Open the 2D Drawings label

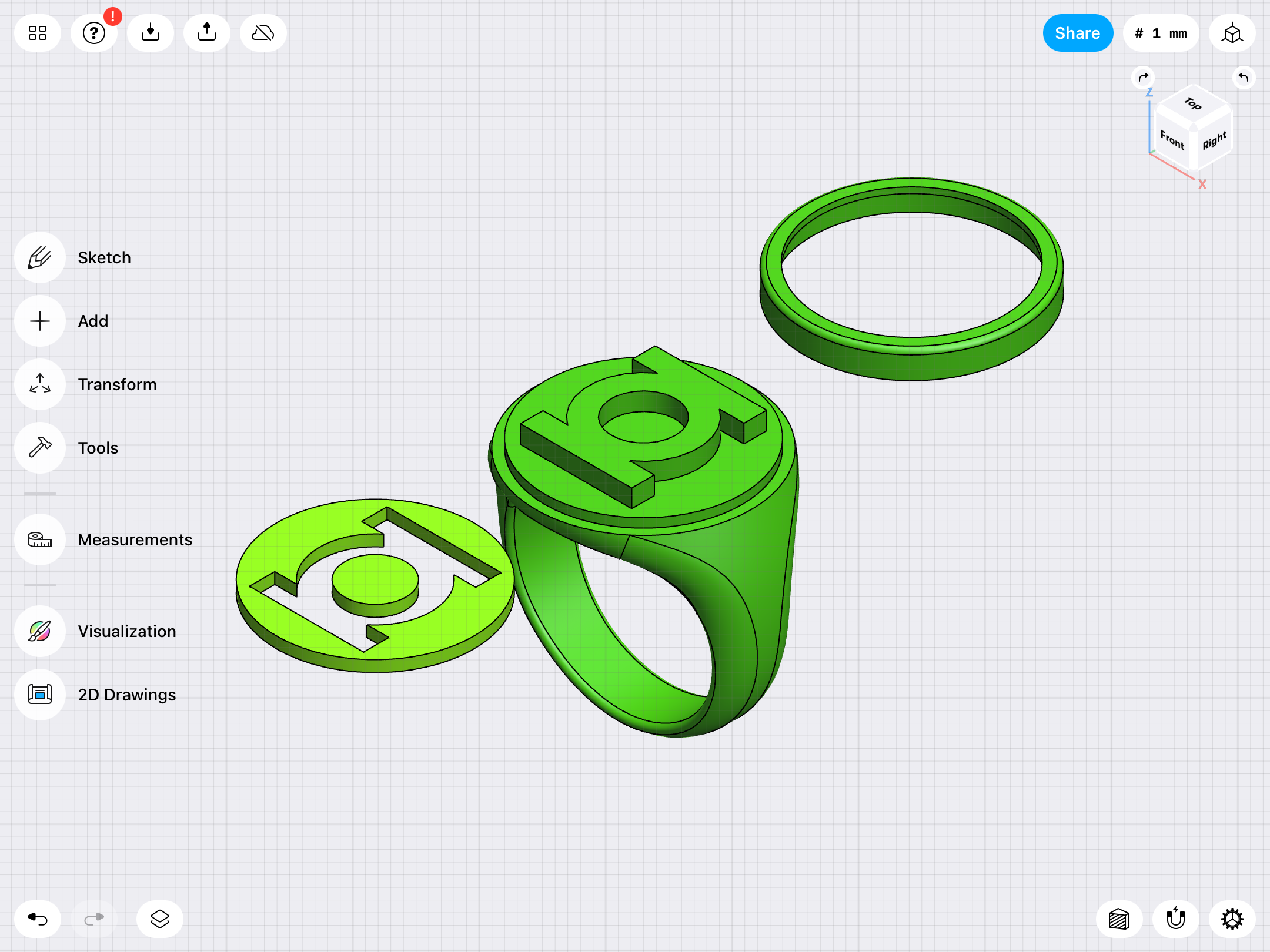[x=127, y=695]
